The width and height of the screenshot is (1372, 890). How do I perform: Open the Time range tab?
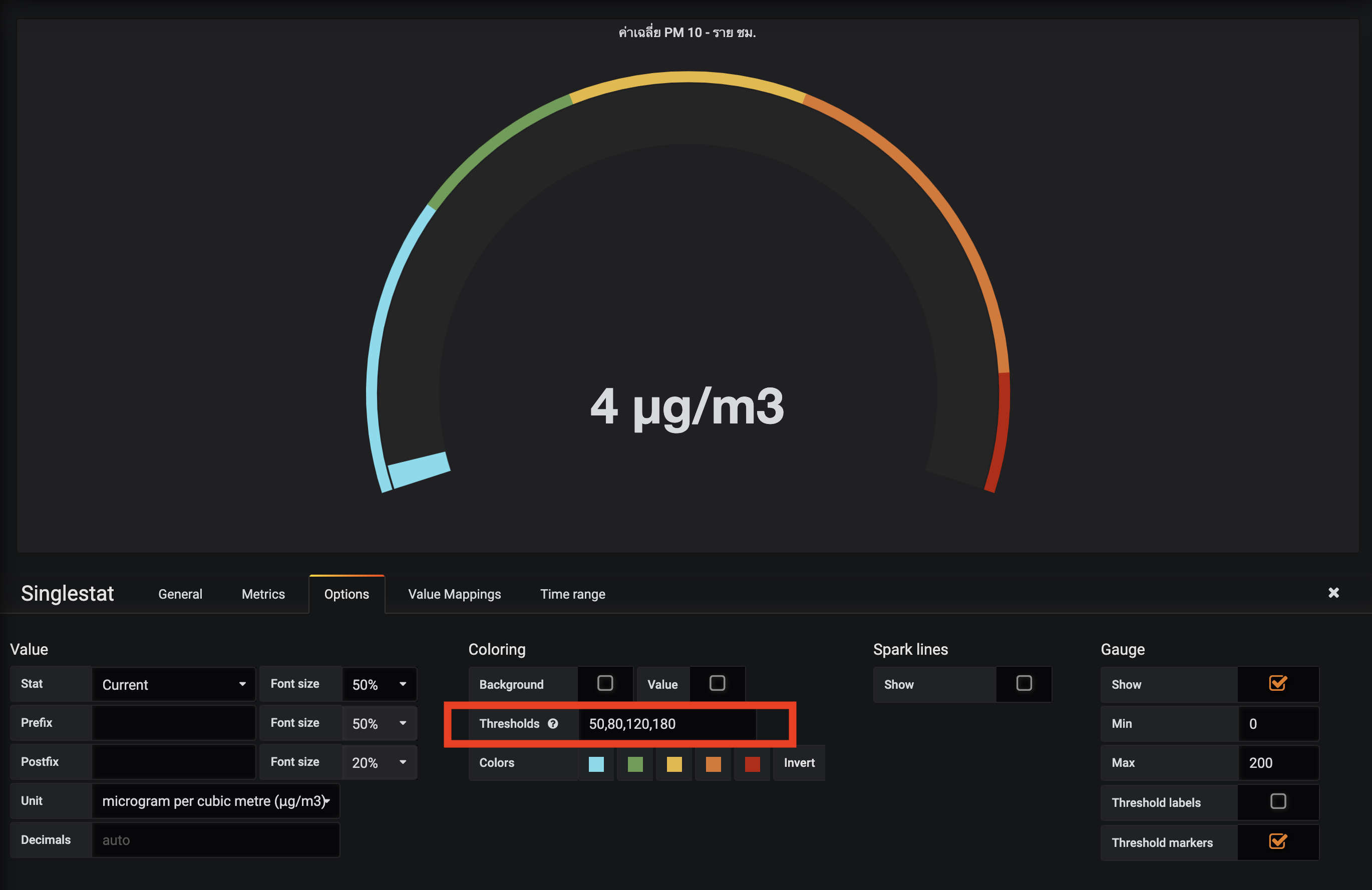572,594
